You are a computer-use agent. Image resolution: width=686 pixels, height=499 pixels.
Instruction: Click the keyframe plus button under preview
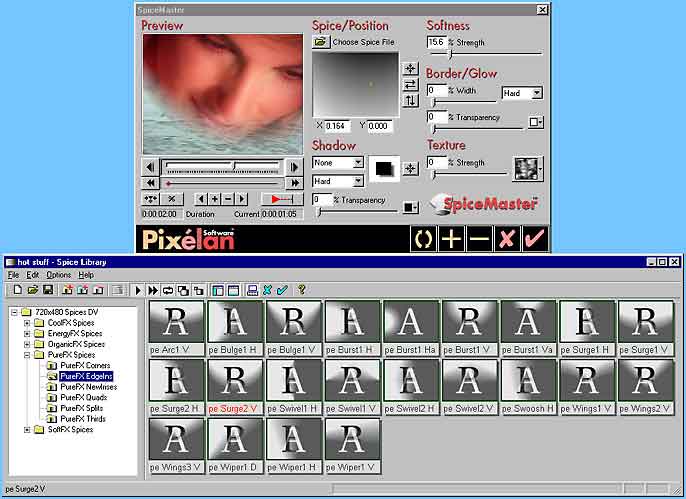click(215, 199)
